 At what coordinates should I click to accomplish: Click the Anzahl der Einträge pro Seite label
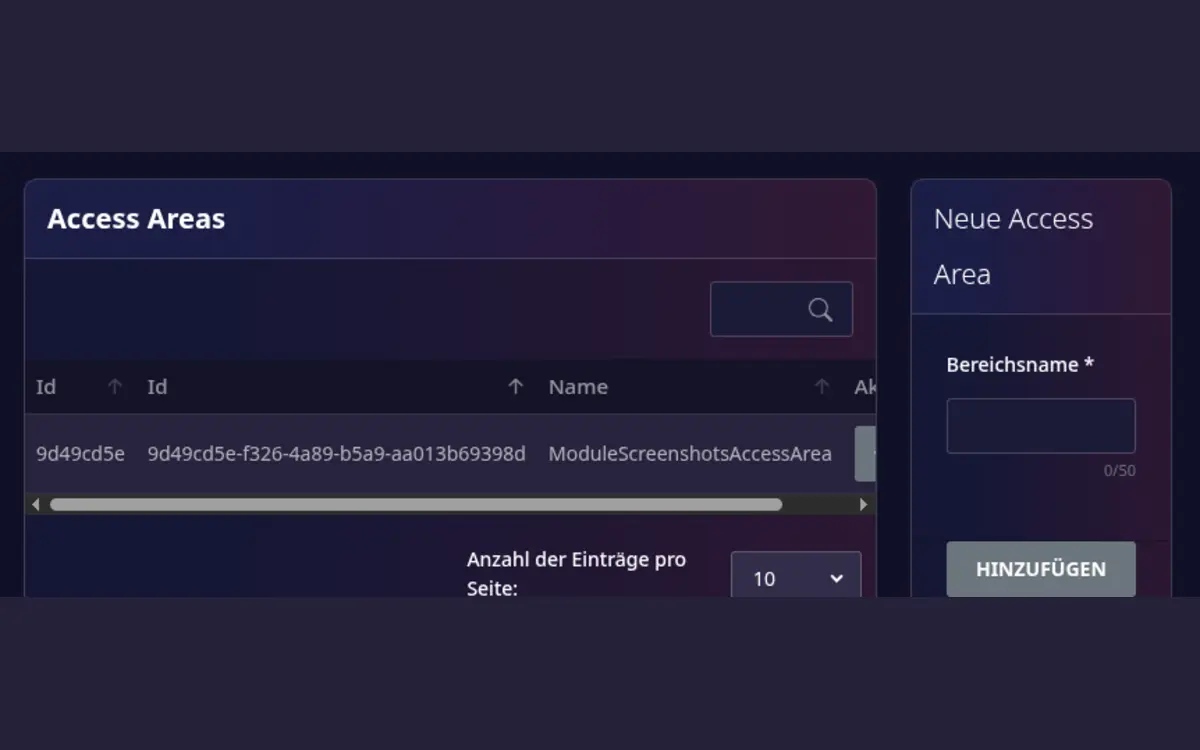tap(577, 574)
